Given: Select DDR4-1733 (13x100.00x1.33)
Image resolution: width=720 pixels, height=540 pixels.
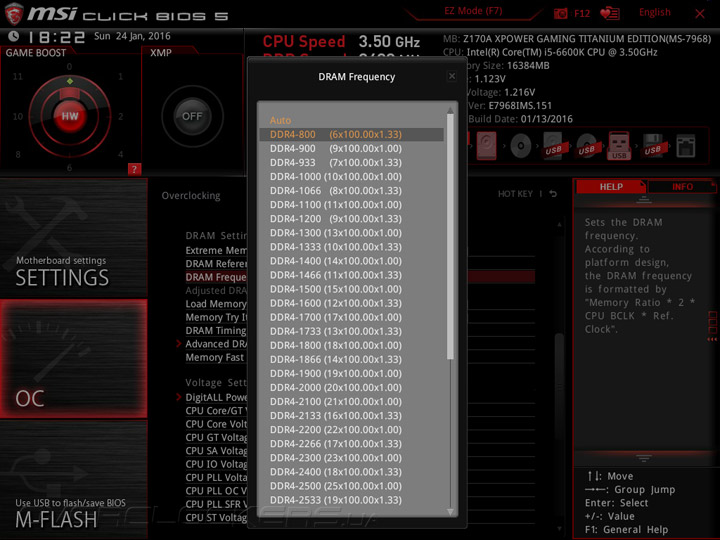Looking at the screenshot, I should pyautogui.click(x=351, y=332).
